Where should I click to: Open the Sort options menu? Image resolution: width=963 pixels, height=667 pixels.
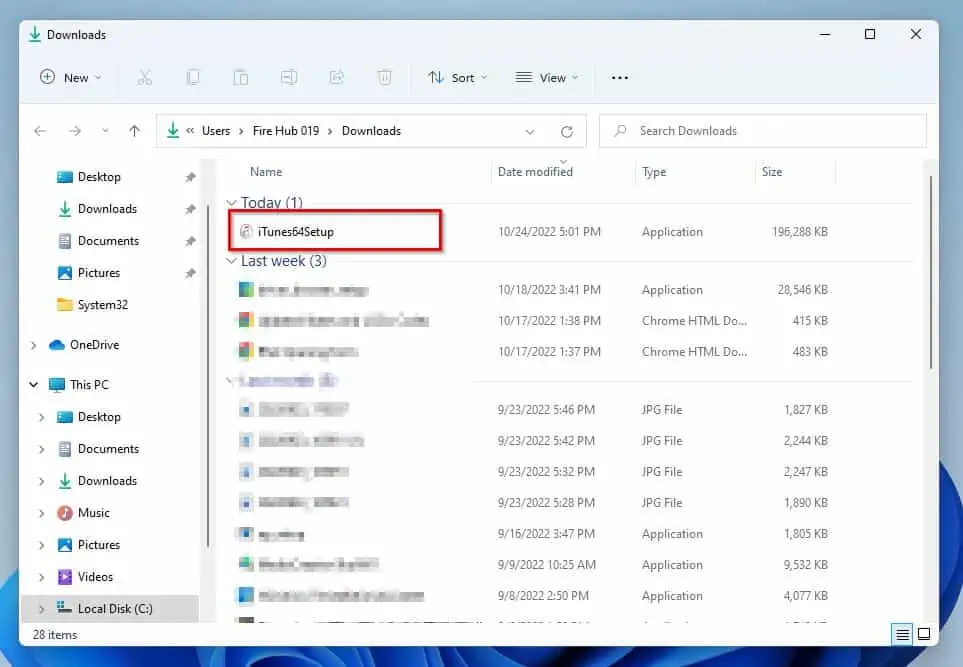(x=458, y=77)
